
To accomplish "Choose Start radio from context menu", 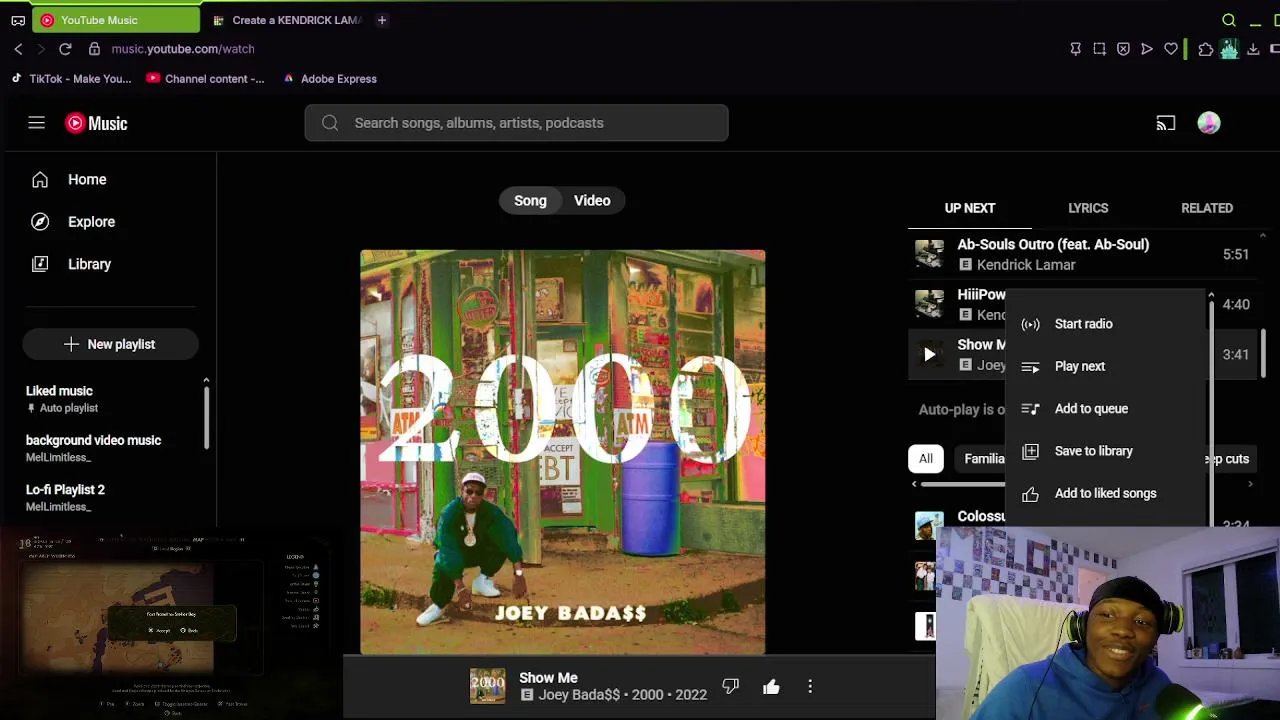I will pyautogui.click(x=1105, y=324).
